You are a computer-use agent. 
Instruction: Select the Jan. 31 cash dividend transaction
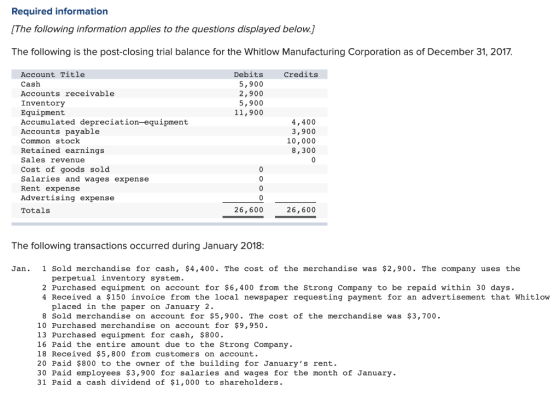pos(160,383)
